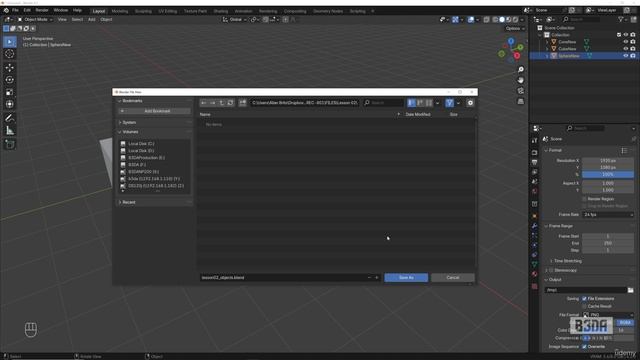The height and width of the screenshot is (360, 640).
Task: Open Global transform orientation dropdown
Action: coord(235,19)
